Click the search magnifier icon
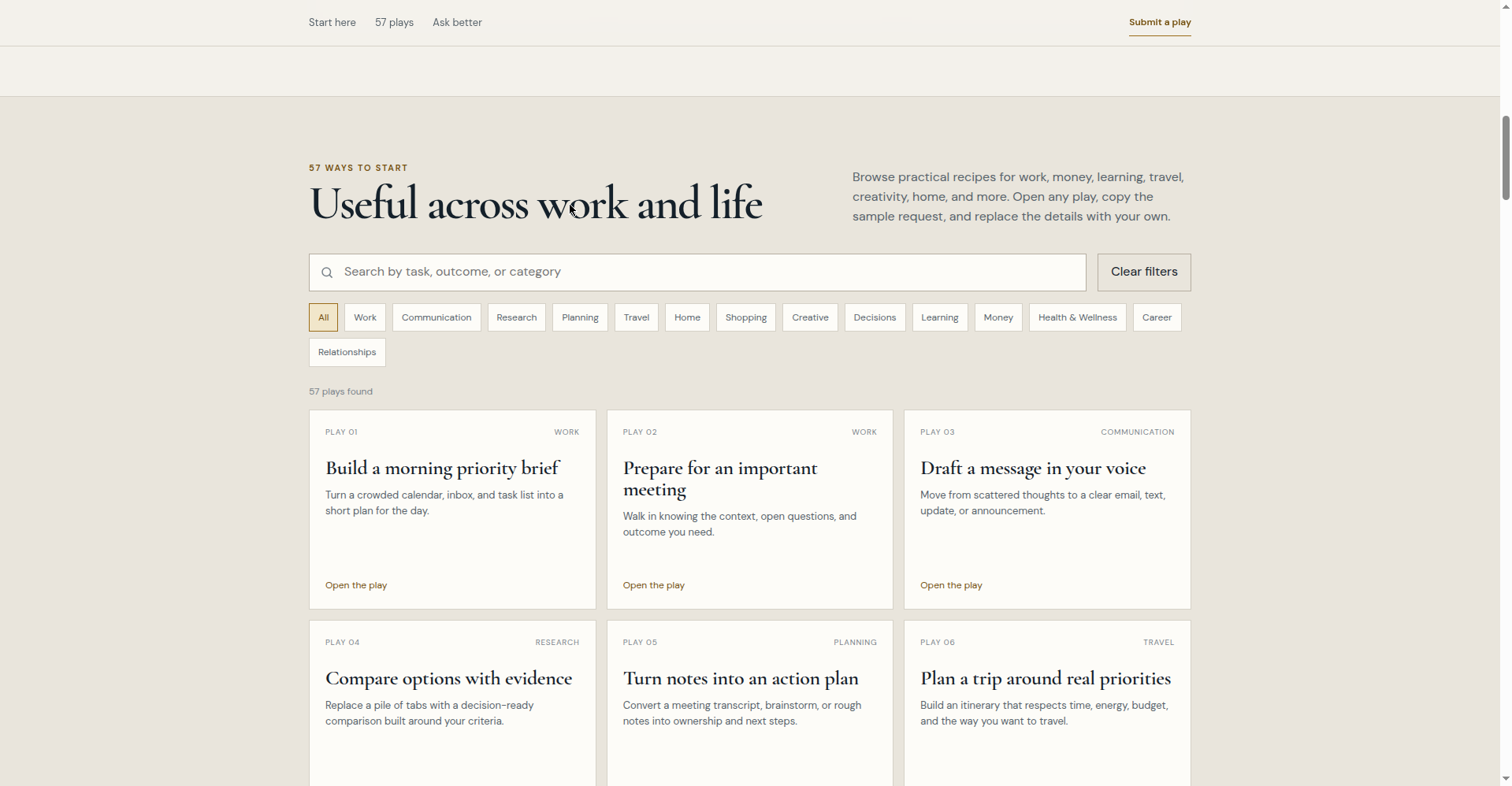The image size is (1512, 786). point(327,273)
